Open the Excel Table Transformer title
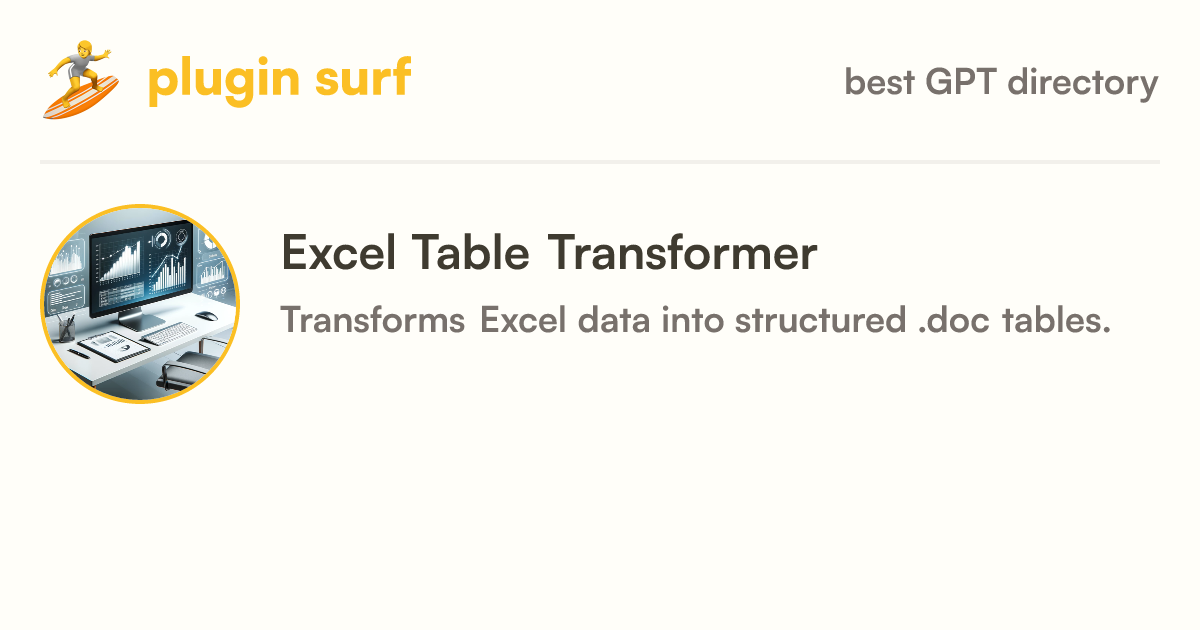Image resolution: width=1200 pixels, height=630 pixels. tap(549, 253)
